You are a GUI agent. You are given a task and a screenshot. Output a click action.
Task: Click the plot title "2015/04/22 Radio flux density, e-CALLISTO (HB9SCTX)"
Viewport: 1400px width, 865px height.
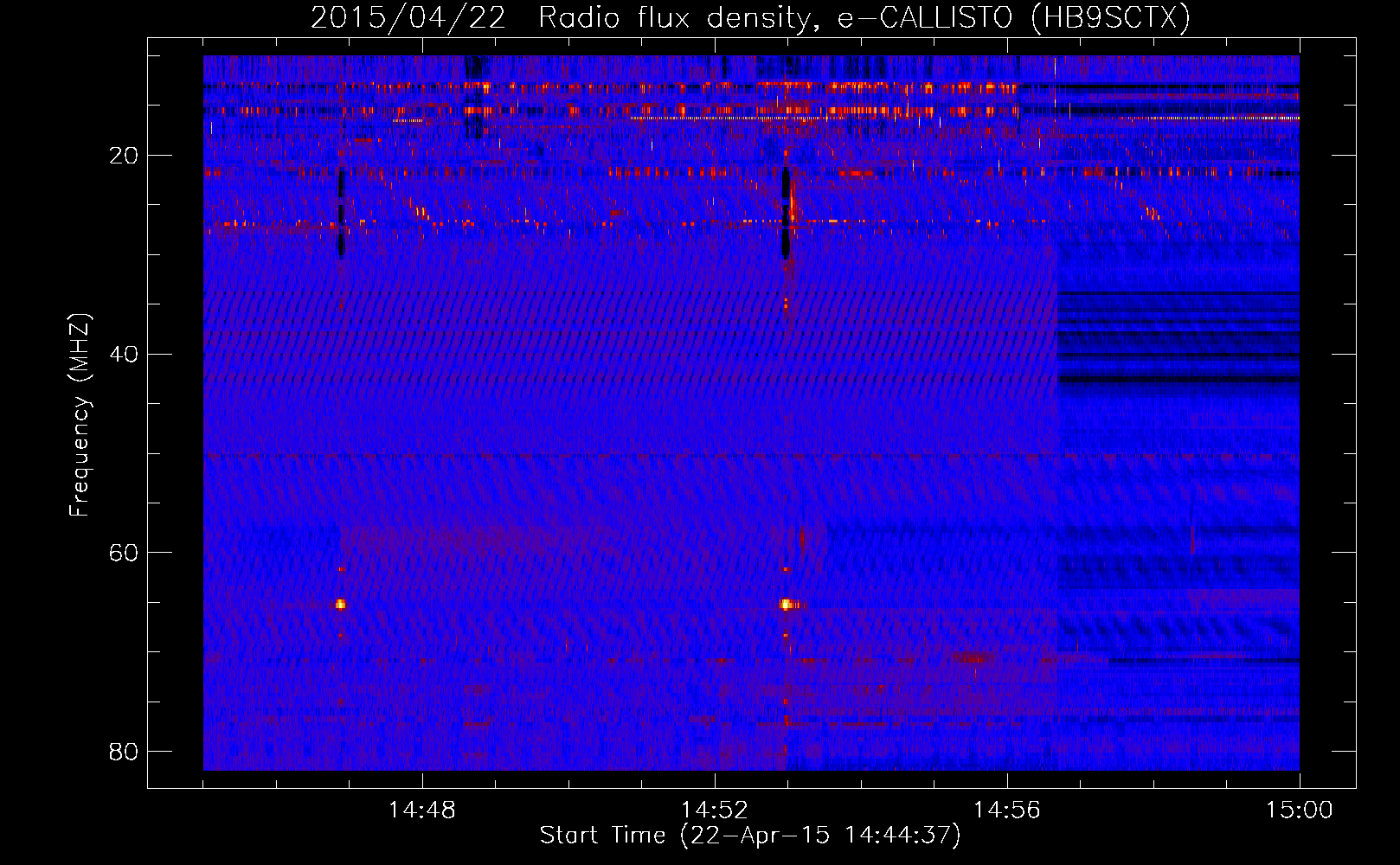(x=750, y=18)
